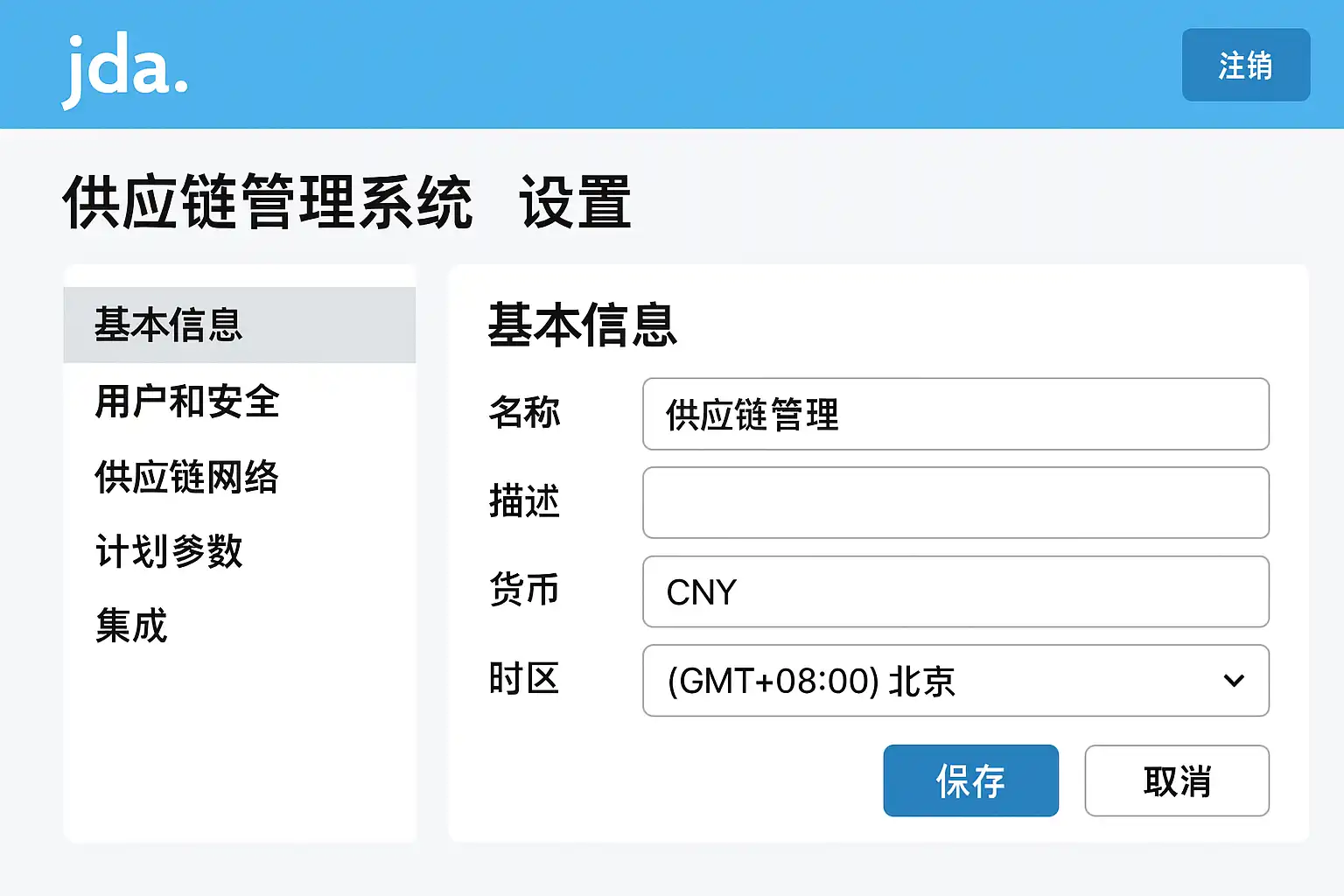Click the 供应链管理系统 设置 page title
Screen dimensions: 1344x896
pos(346,202)
